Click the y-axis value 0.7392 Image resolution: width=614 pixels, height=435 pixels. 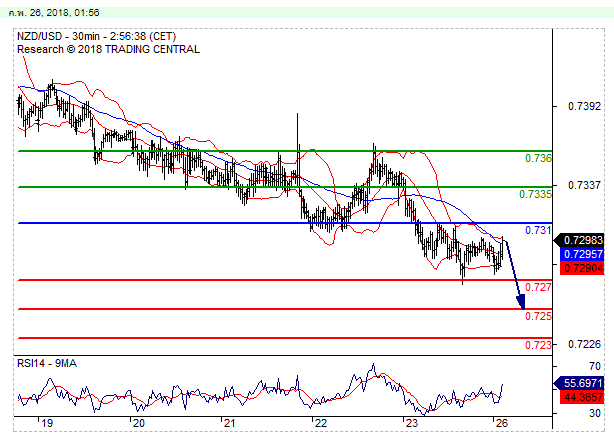pyautogui.click(x=584, y=106)
